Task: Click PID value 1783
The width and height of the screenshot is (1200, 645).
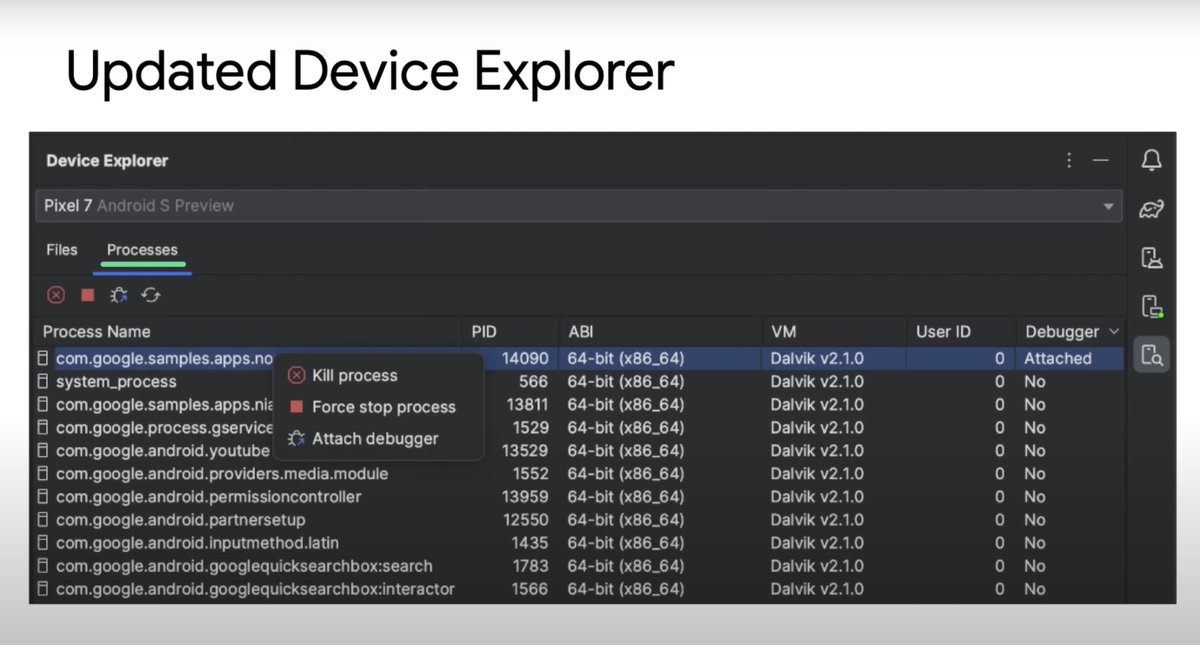Action: pos(530,565)
